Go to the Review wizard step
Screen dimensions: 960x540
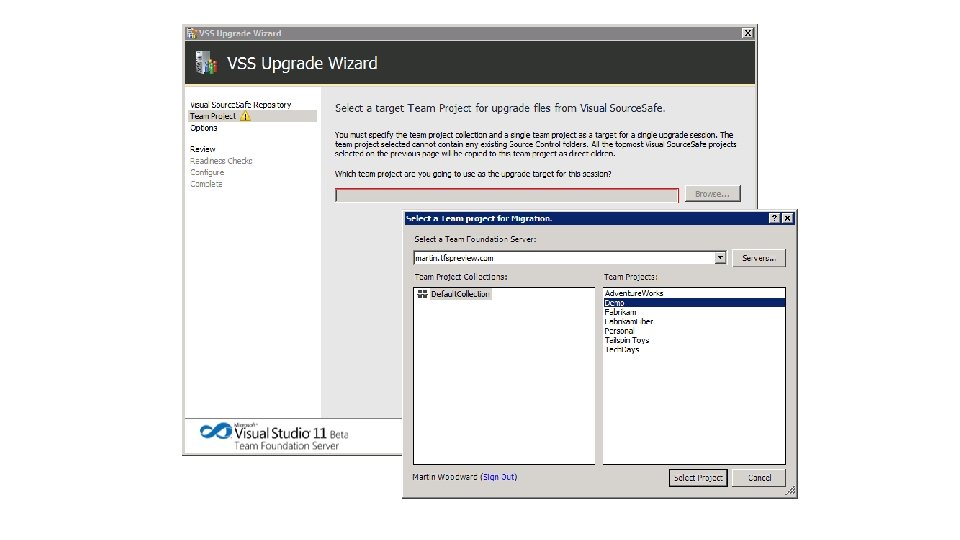203,149
